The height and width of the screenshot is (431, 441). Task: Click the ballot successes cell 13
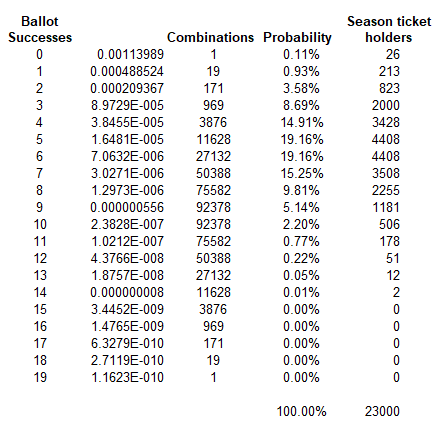click(x=40, y=275)
